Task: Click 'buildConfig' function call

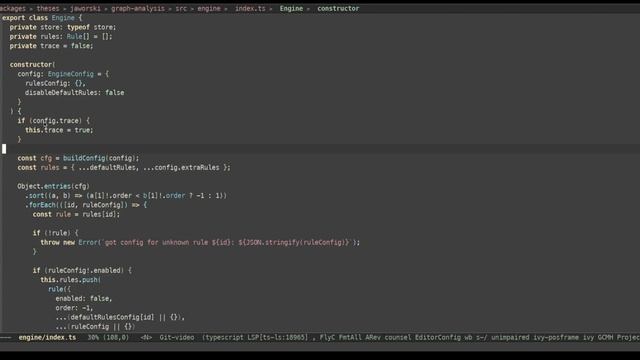Action: pos(84,158)
